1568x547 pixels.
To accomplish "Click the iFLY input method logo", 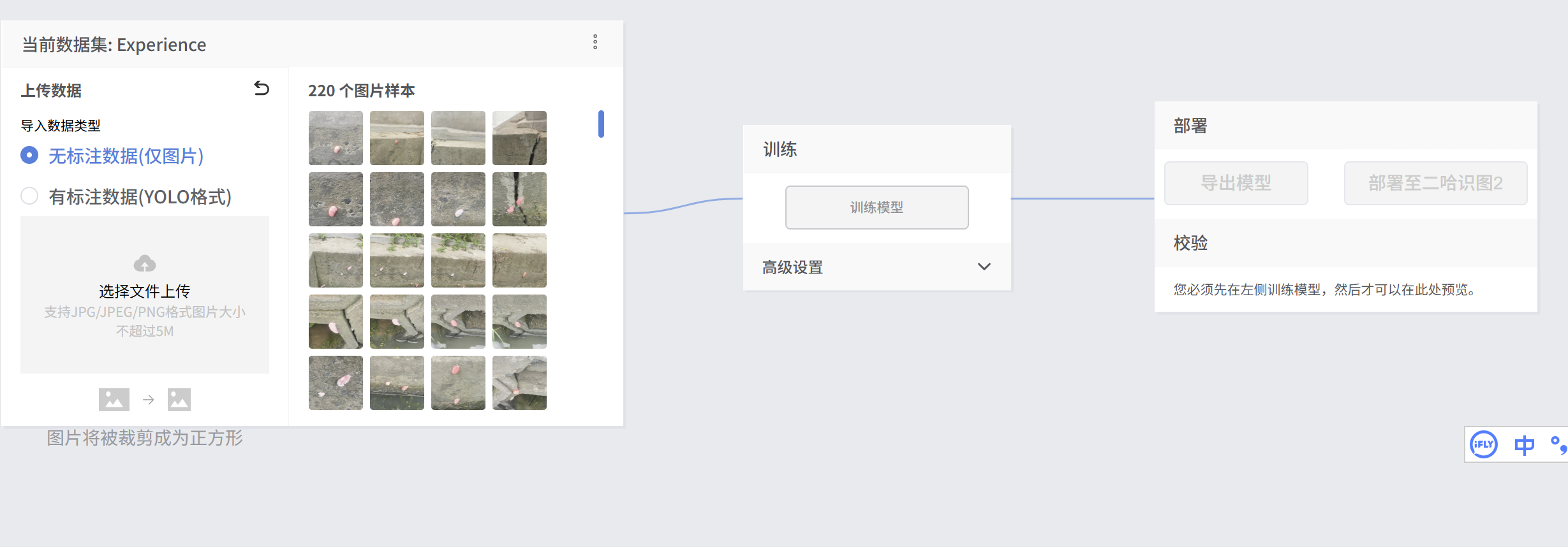I will (1483, 444).
